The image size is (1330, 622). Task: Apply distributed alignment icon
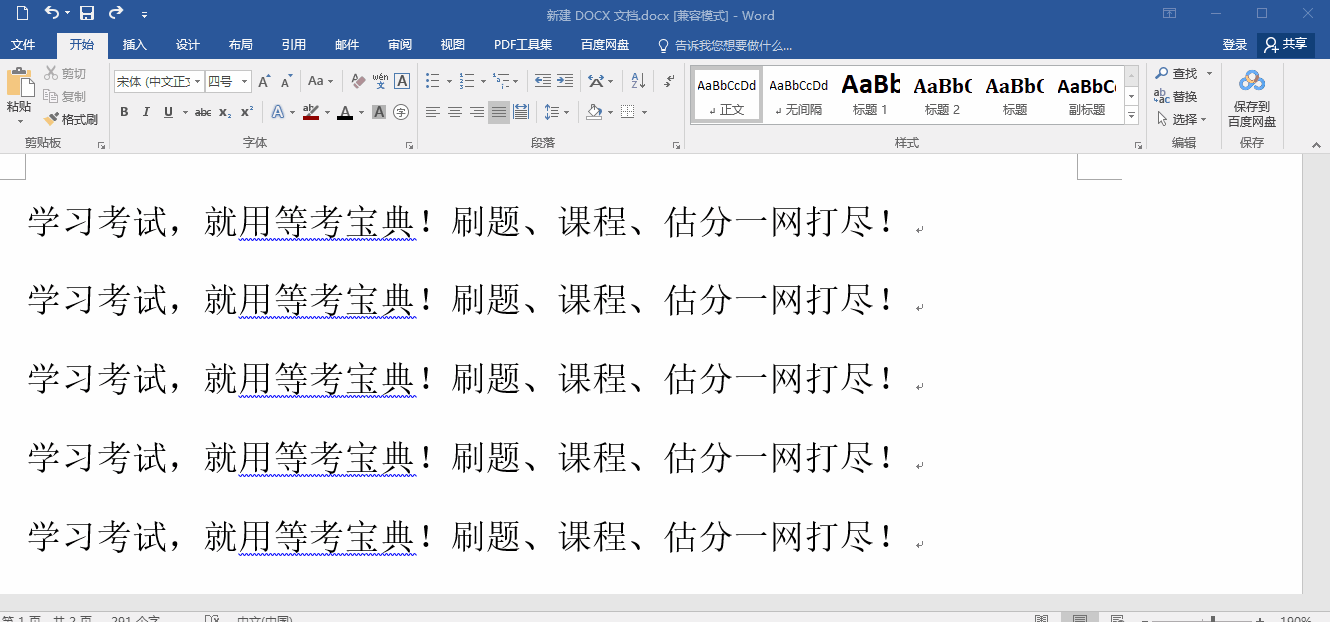521,112
